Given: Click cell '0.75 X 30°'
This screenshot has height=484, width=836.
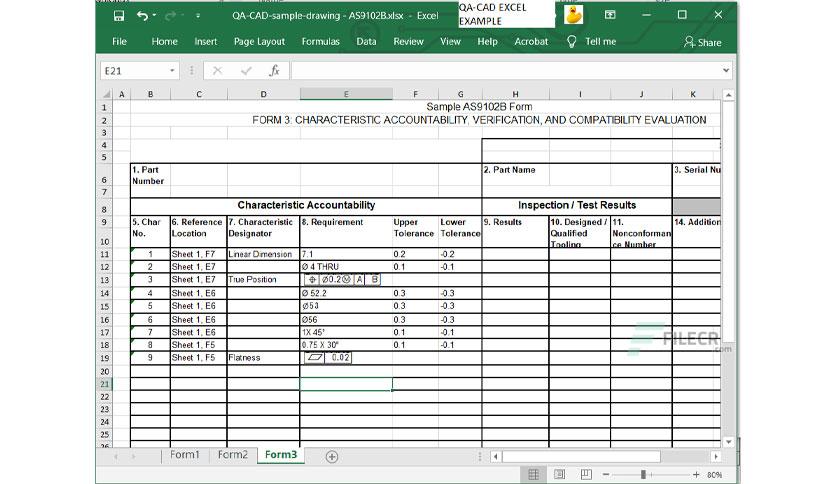Looking at the screenshot, I should click(x=346, y=345).
